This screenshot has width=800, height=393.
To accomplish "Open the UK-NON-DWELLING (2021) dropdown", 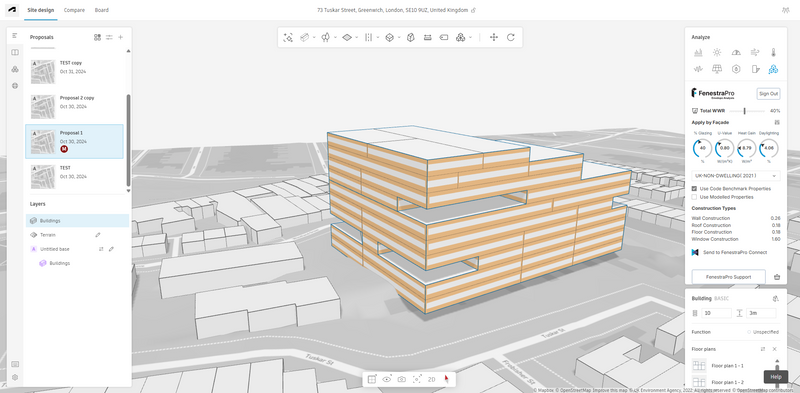I will 736,176.
